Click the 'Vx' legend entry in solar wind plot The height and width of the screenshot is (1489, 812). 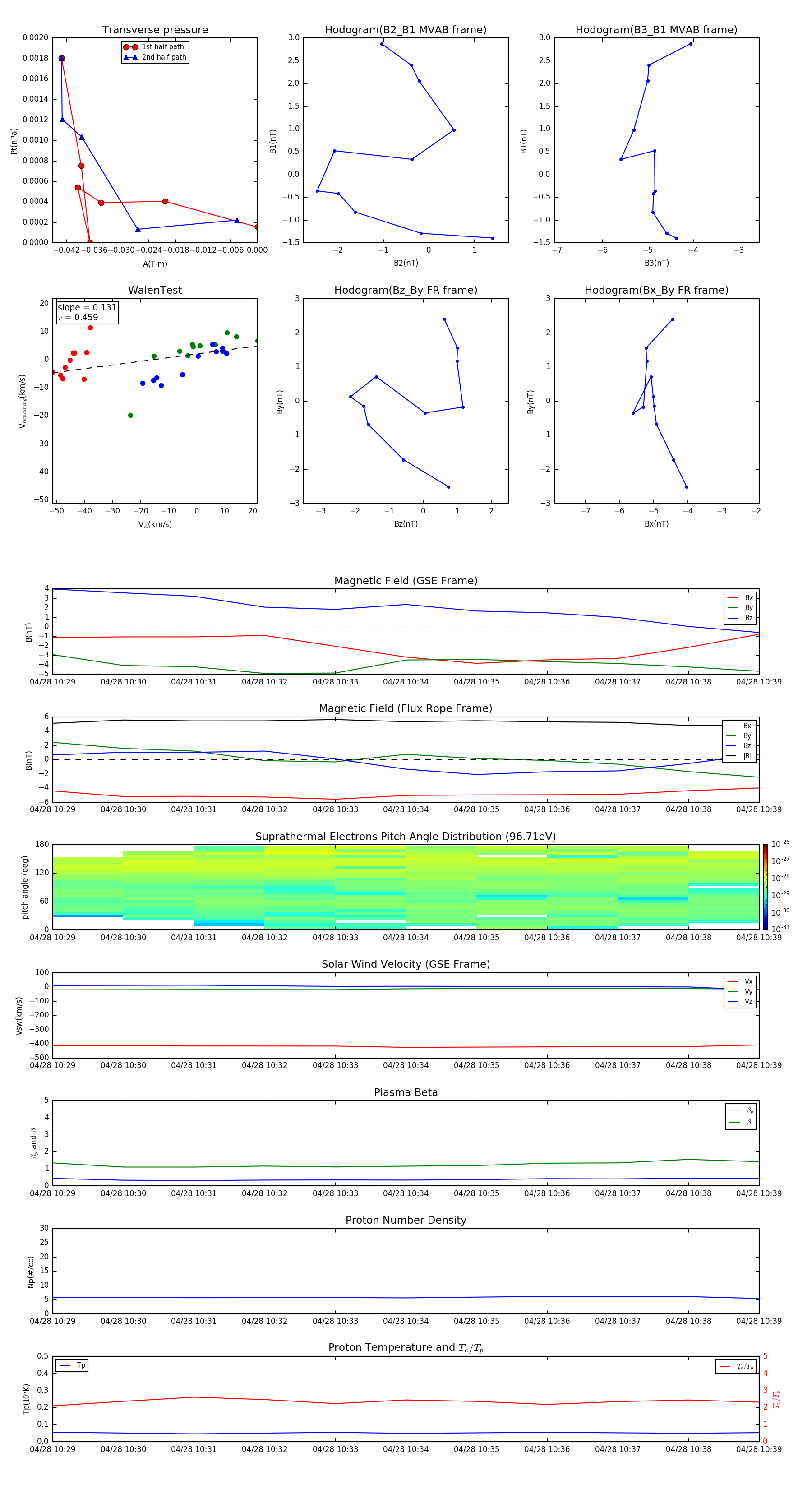pyautogui.click(x=740, y=981)
